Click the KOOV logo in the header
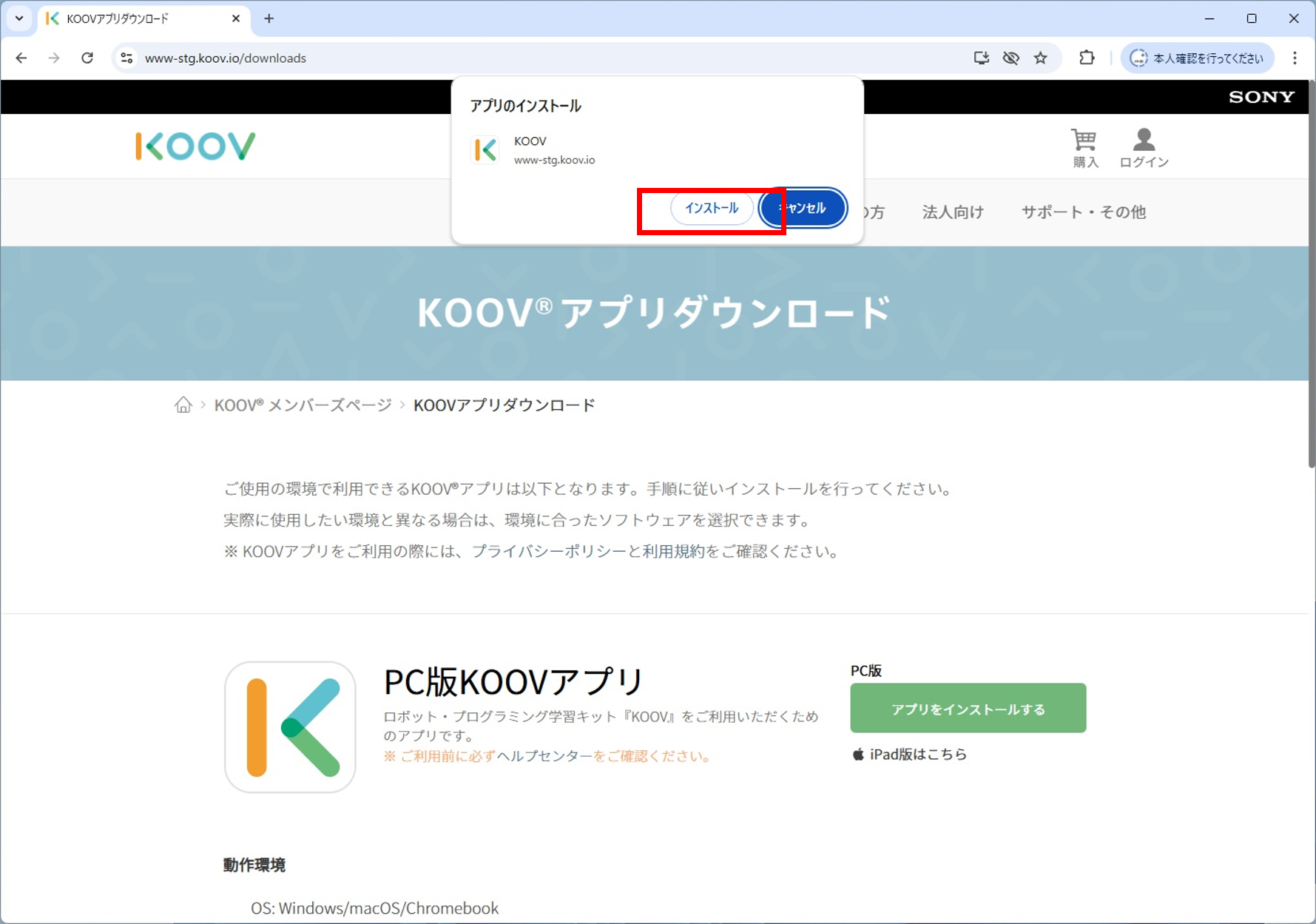Viewport: 1316px width, 924px height. coord(195,146)
